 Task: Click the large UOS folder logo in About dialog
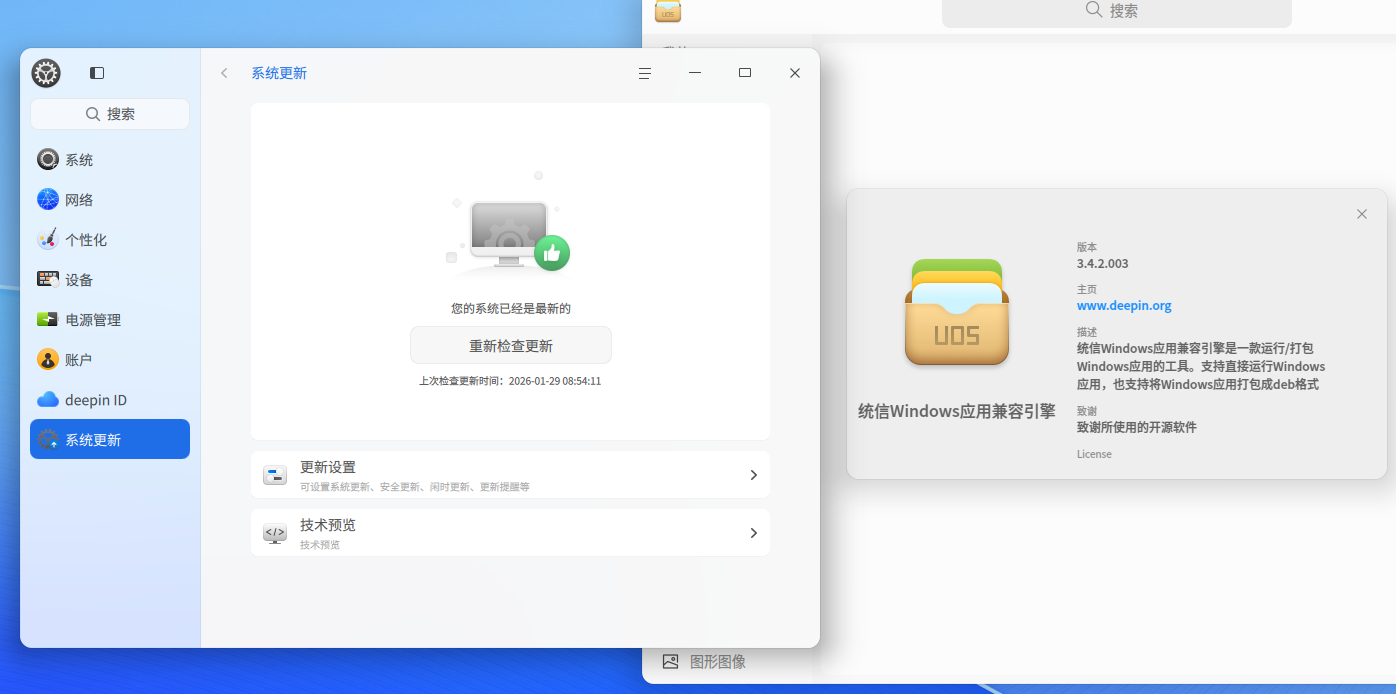pos(957,312)
